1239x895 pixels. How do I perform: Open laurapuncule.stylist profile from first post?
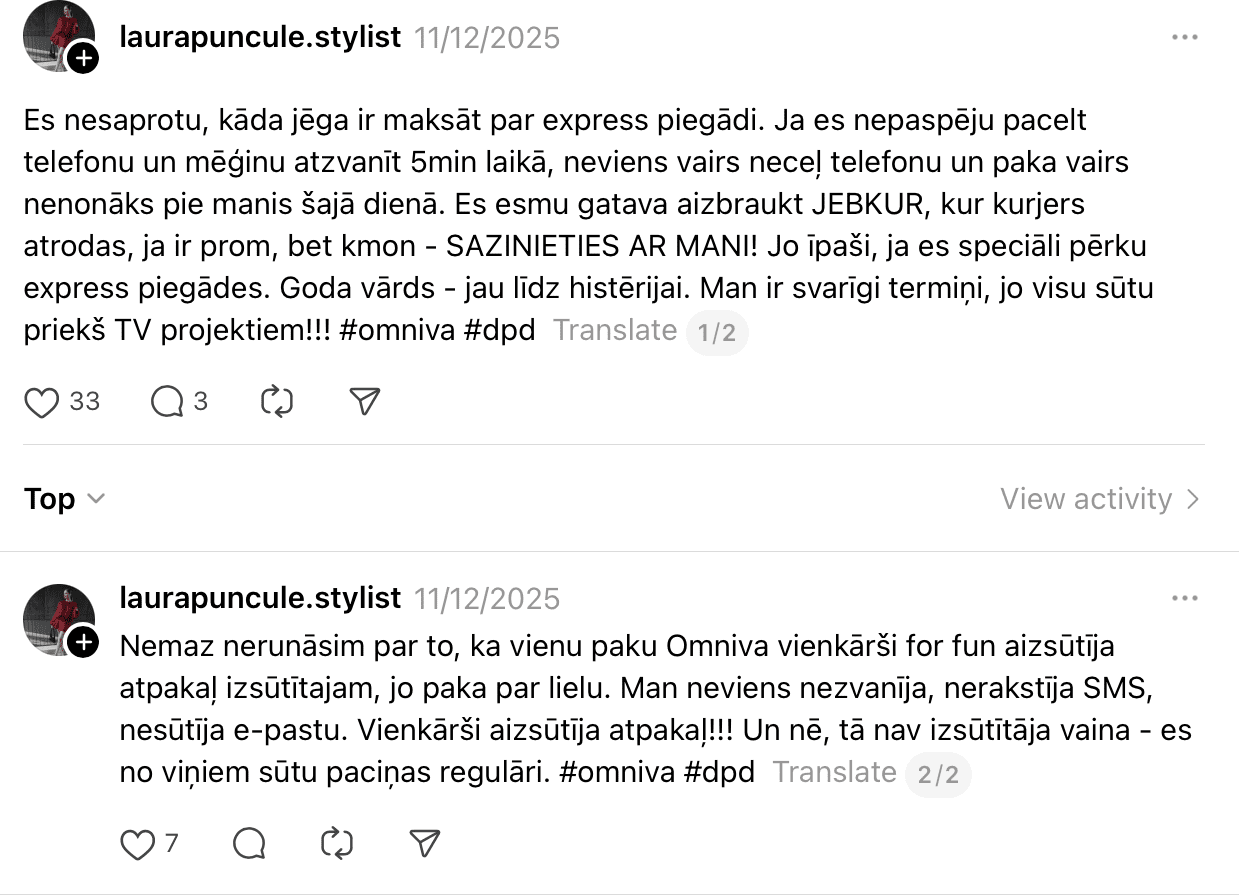pyautogui.click(x=260, y=38)
